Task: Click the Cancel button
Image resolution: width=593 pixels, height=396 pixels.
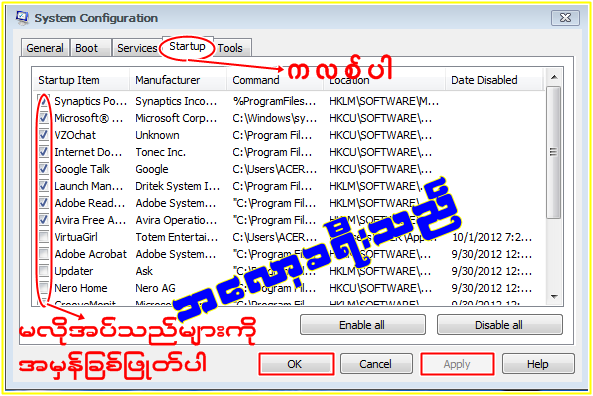Action: point(376,364)
